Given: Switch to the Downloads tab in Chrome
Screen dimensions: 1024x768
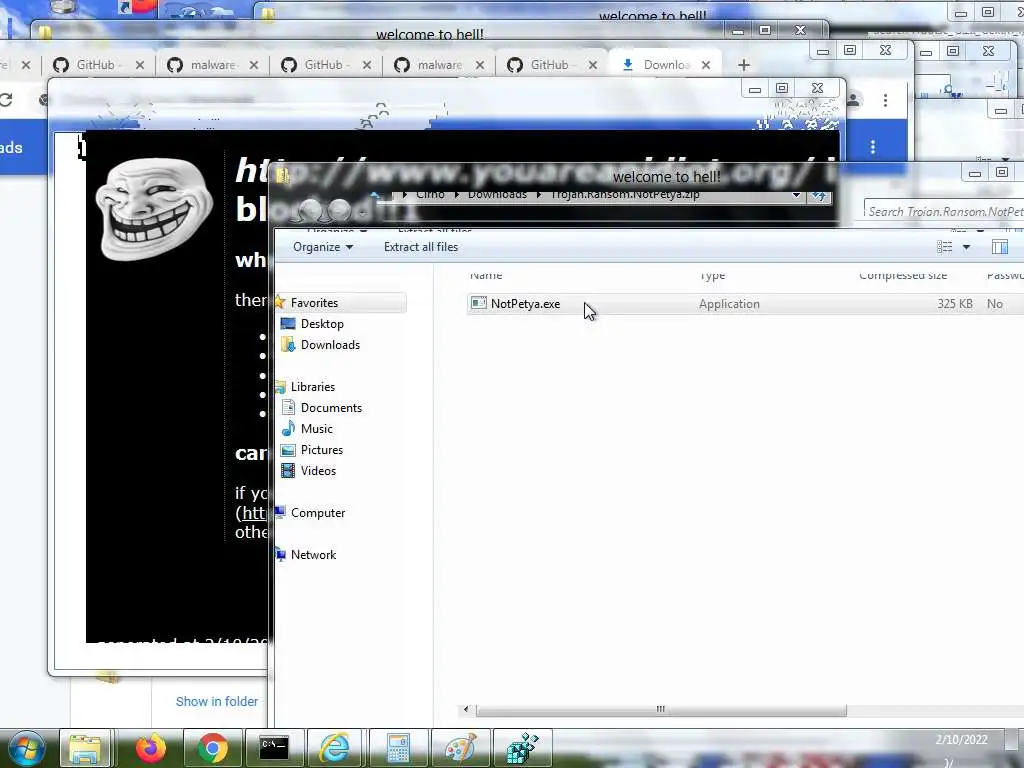Looking at the screenshot, I should (665, 65).
